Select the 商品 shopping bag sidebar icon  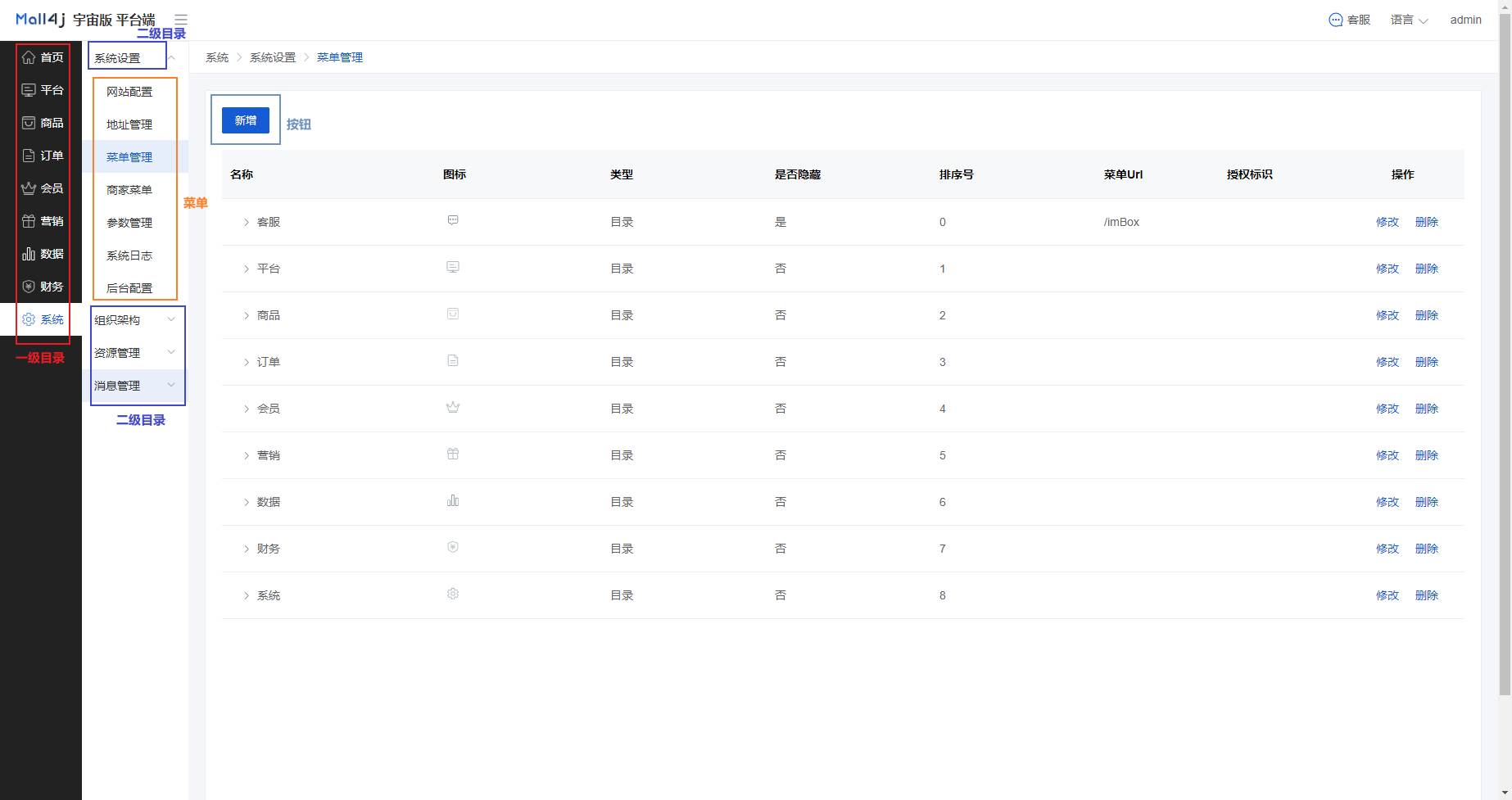[29, 123]
